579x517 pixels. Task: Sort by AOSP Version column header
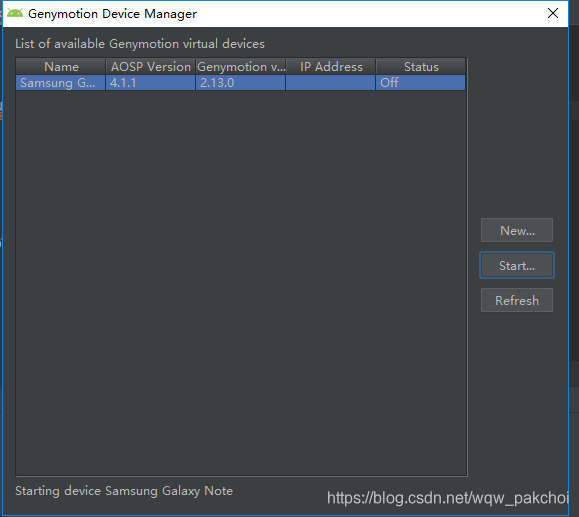[151, 67]
